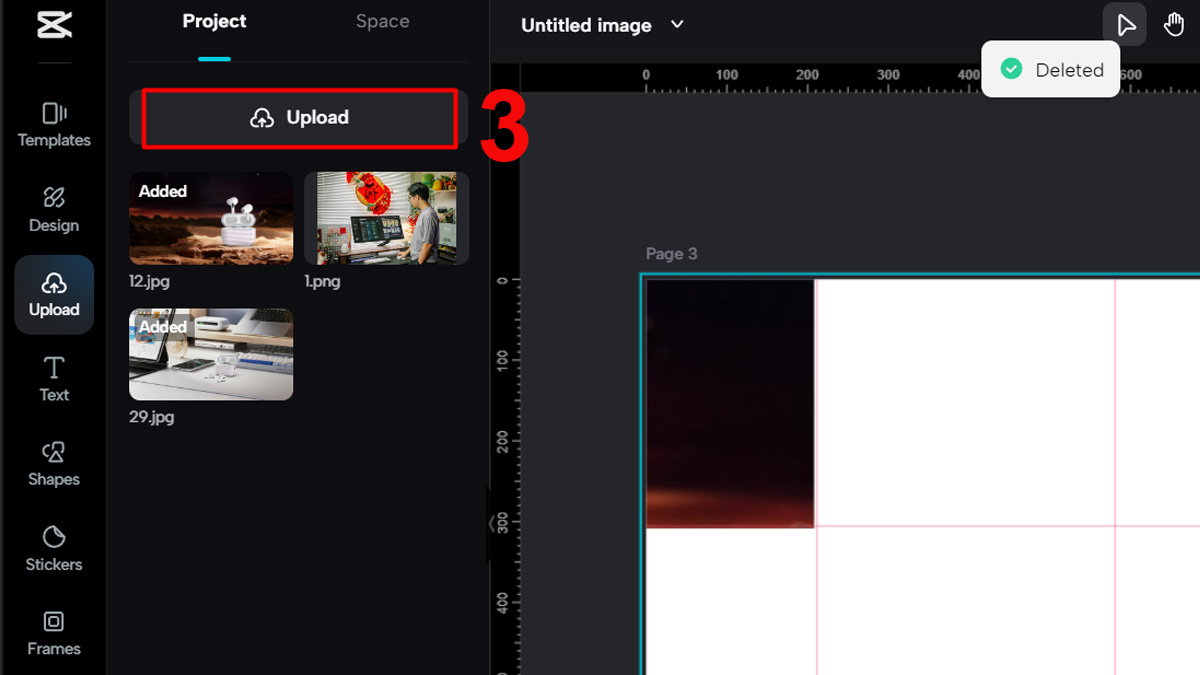Activate the Select arrow pointer tool
Viewport: 1200px width, 675px height.
[1125, 25]
